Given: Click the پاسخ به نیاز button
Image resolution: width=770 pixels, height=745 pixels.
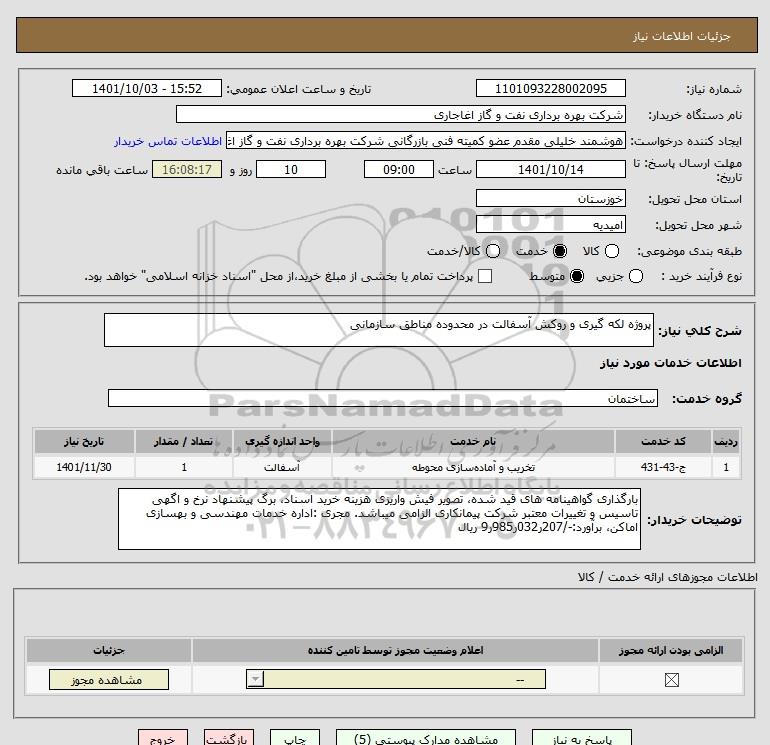Looking at the screenshot, I should coord(581,738).
